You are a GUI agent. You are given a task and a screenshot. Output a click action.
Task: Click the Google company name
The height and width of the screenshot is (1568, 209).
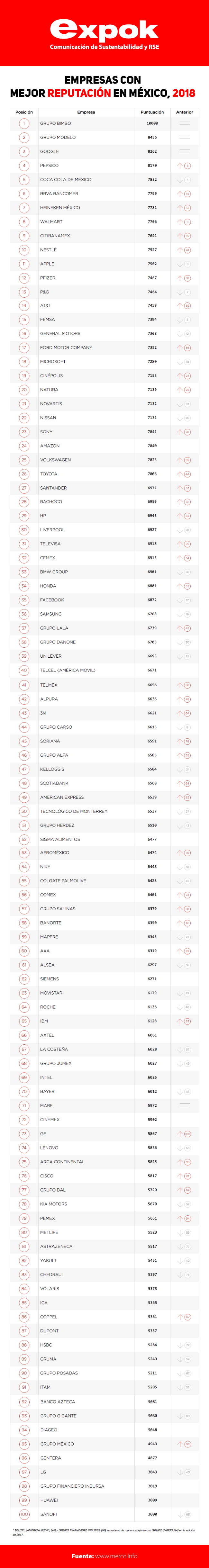pos(49,152)
